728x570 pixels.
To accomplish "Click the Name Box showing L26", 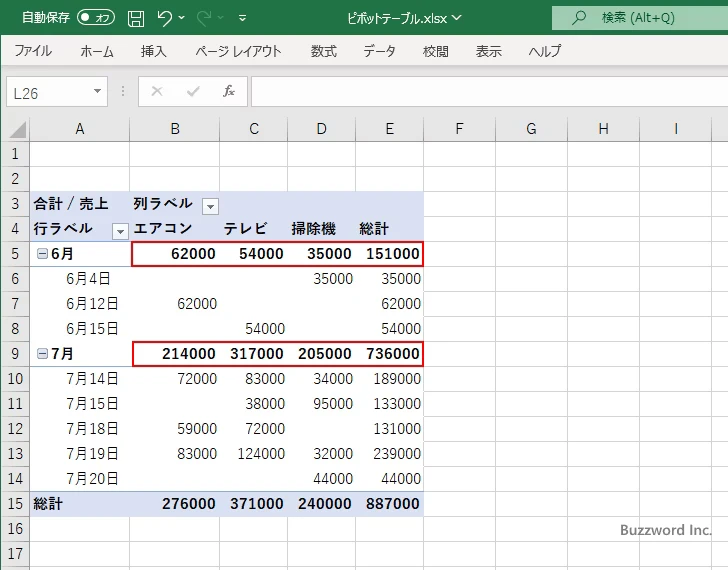I will coord(49,92).
